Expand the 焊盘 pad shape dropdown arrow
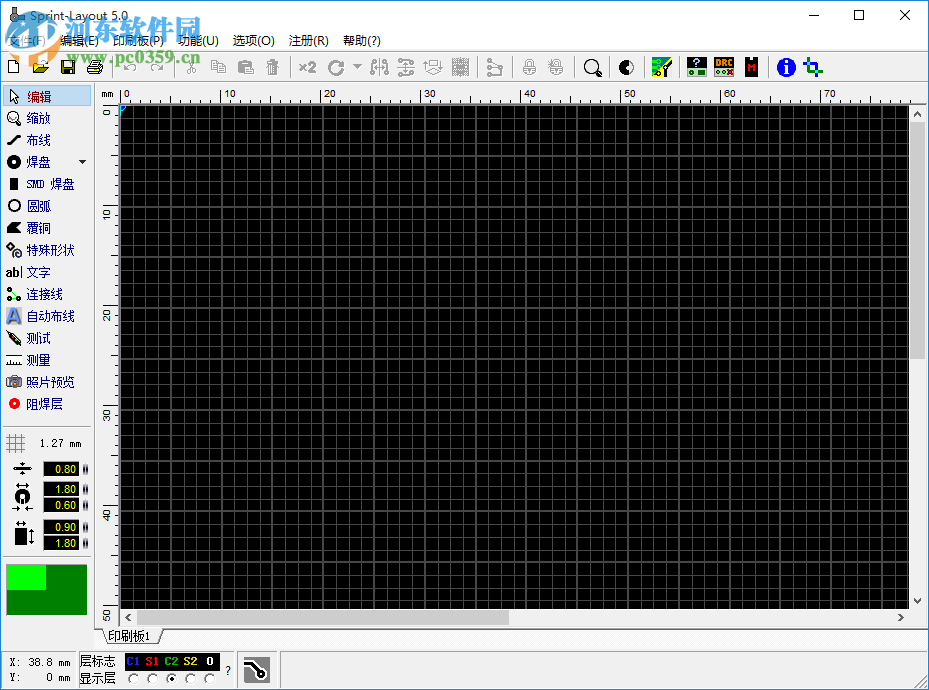 tap(82, 162)
